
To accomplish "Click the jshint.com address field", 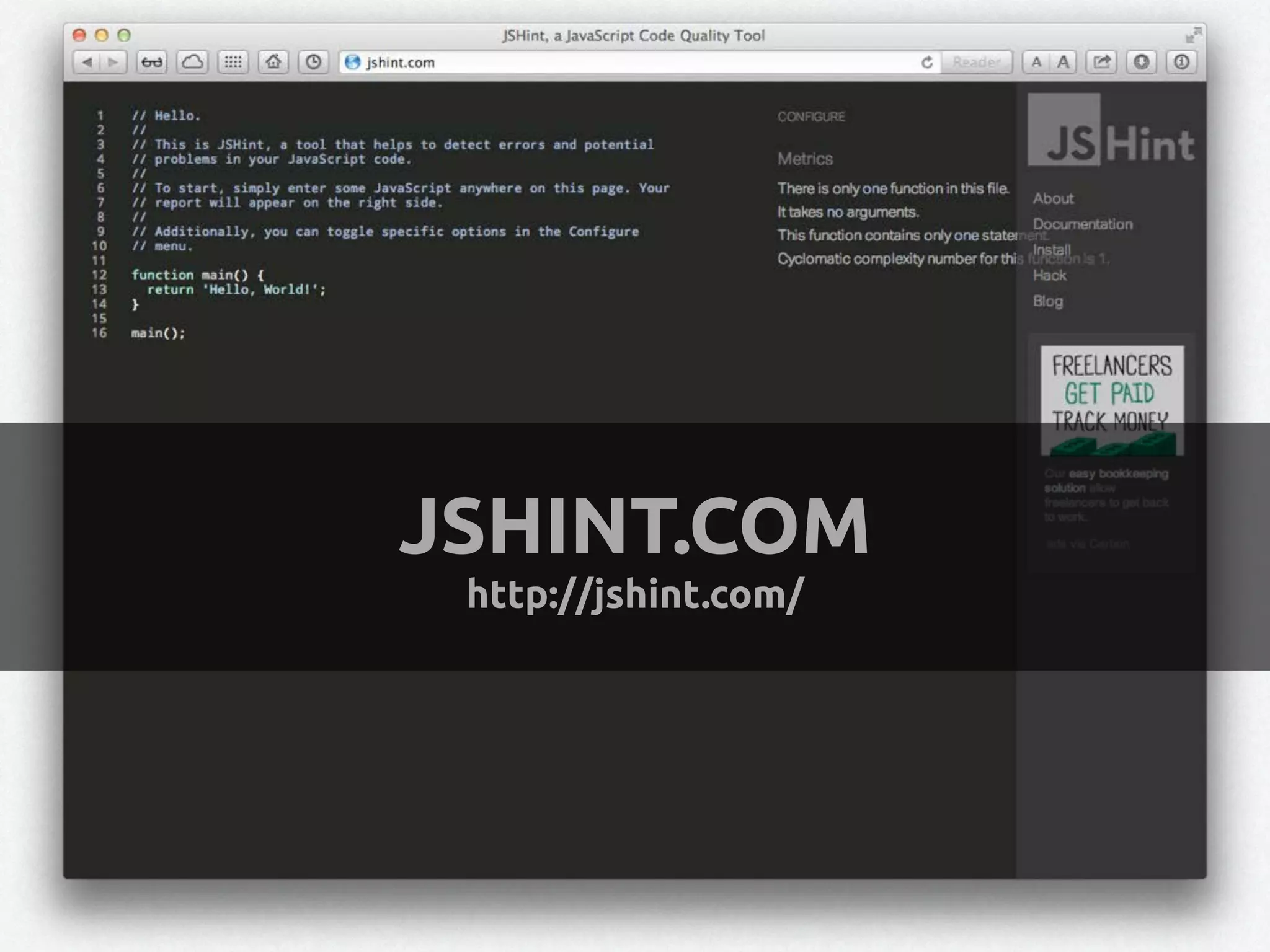I will tap(639, 62).
